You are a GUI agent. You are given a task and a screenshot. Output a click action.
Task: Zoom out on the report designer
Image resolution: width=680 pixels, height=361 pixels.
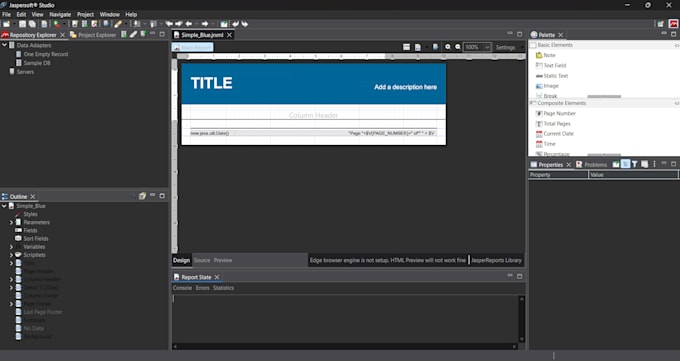click(x=458, y=47)
